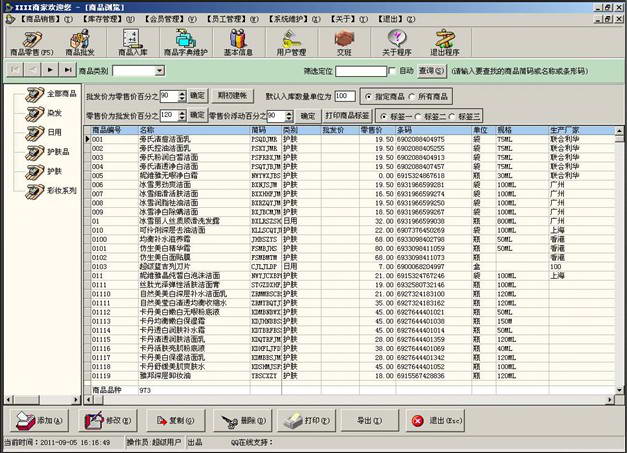
Task: Jump to last record navigation arrow
Action: 68,70
